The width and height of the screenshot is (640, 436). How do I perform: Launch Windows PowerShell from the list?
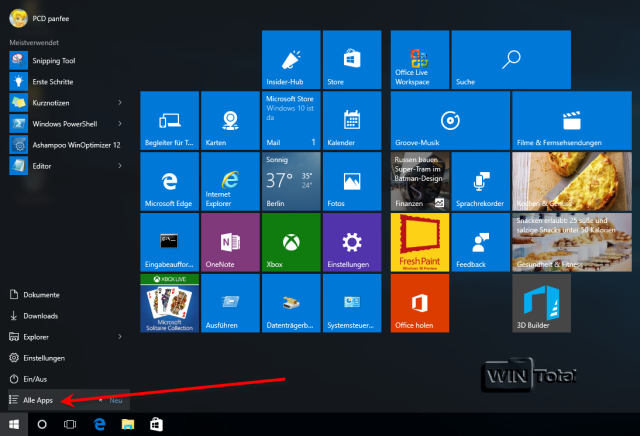(x=61, y=124)
